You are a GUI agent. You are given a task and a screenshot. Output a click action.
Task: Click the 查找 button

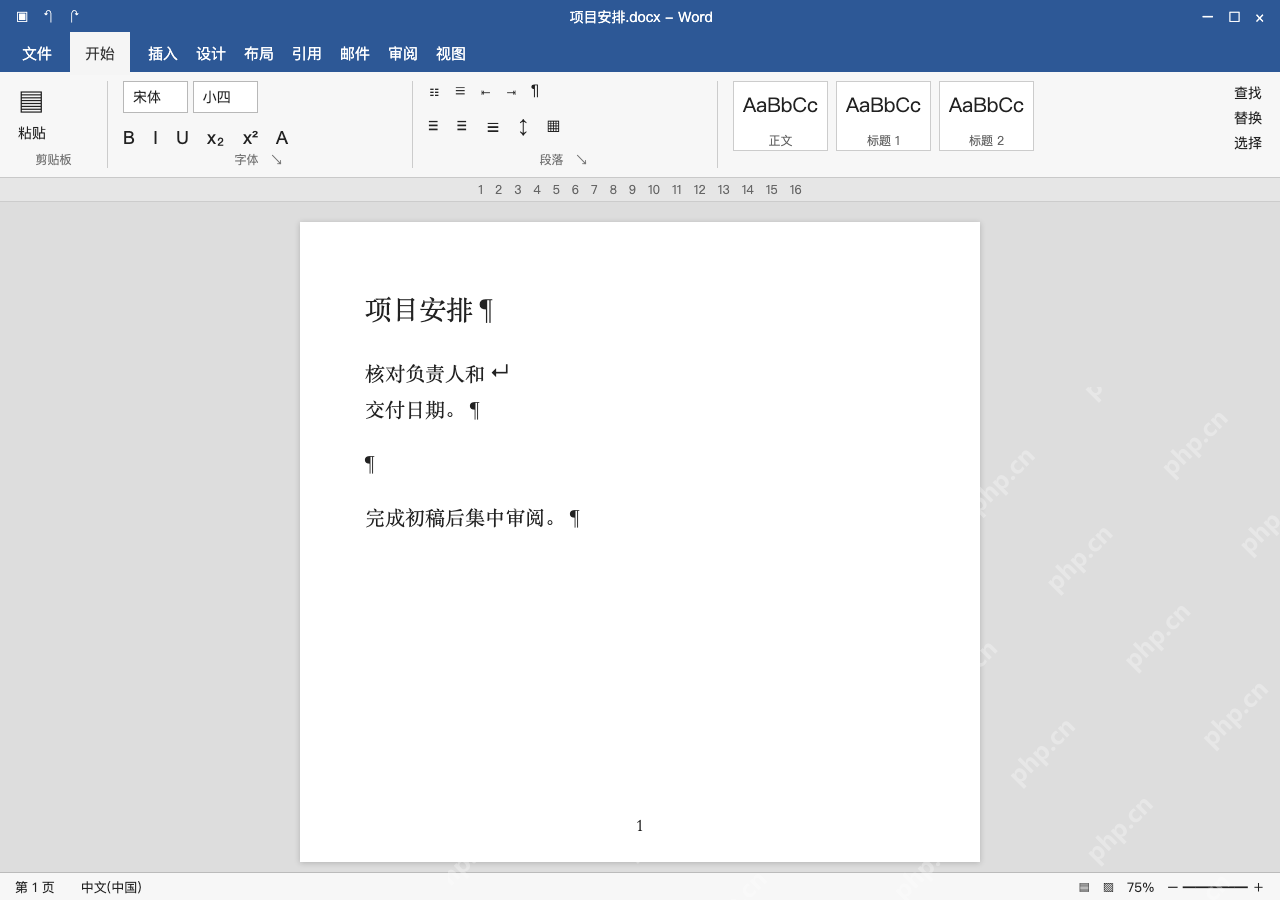(x=1248, y=93)
